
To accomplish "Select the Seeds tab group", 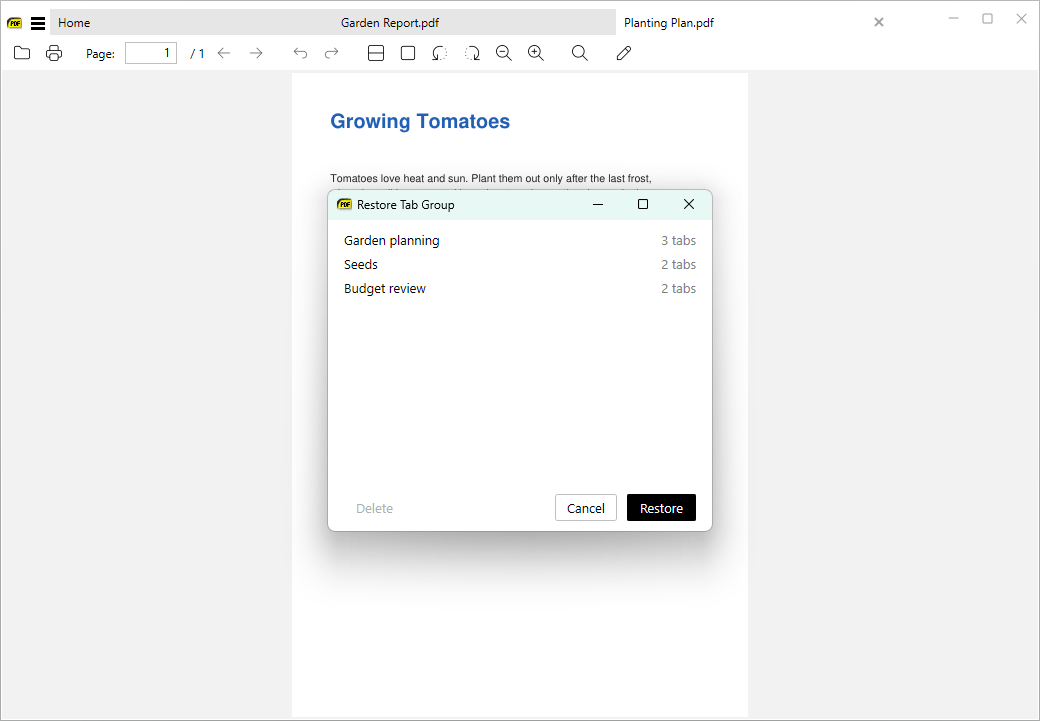I will [x=520, y=265].
